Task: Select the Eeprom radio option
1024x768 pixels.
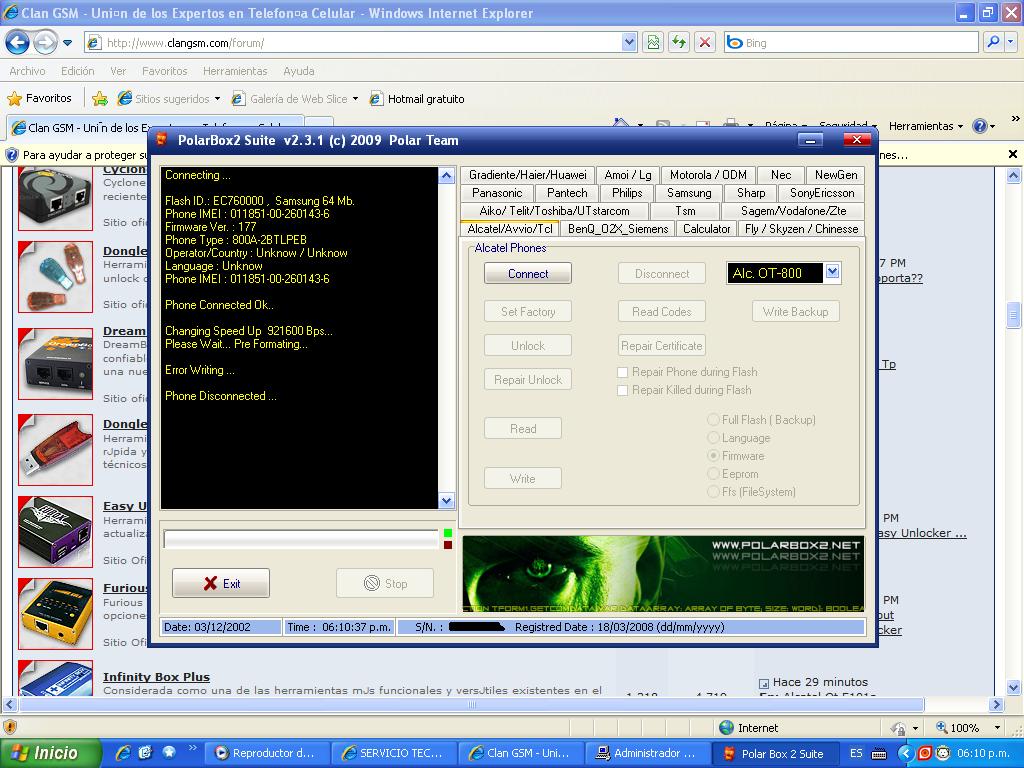Action: point(713,473)
